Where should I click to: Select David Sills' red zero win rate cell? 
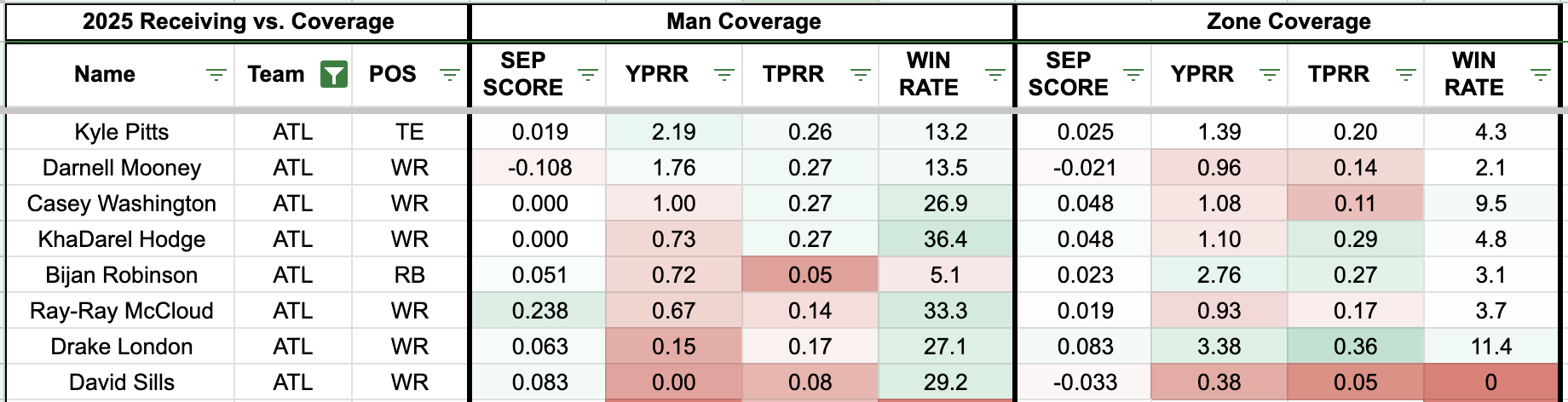1490,382
